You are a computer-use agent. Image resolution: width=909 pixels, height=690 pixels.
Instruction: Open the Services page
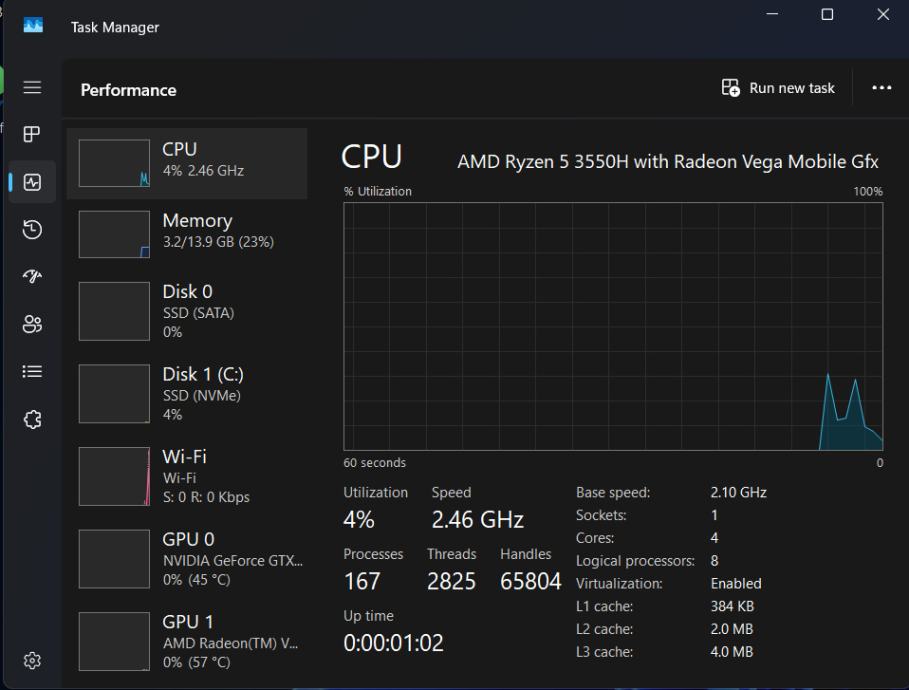point(32,420)
